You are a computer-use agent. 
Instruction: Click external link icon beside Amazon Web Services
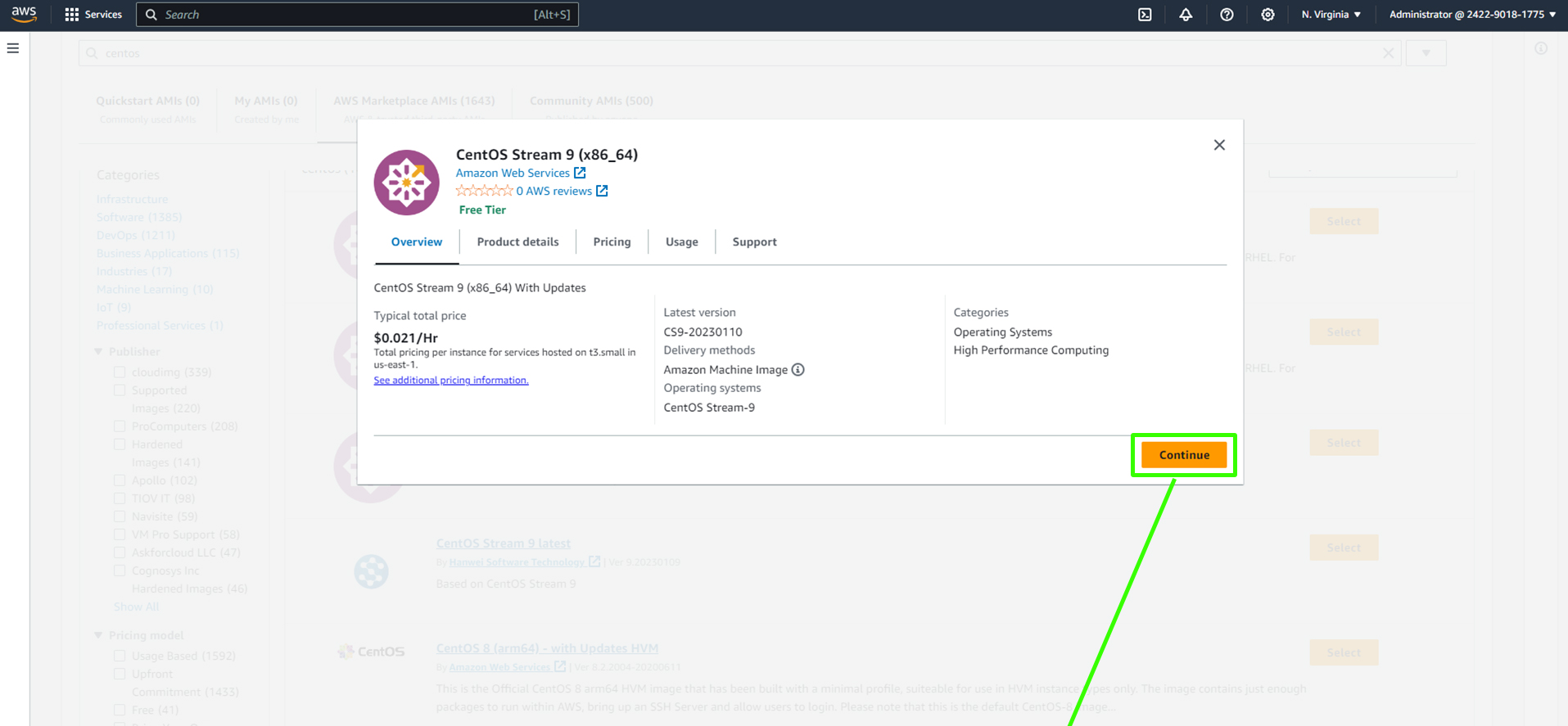[580, 173]
